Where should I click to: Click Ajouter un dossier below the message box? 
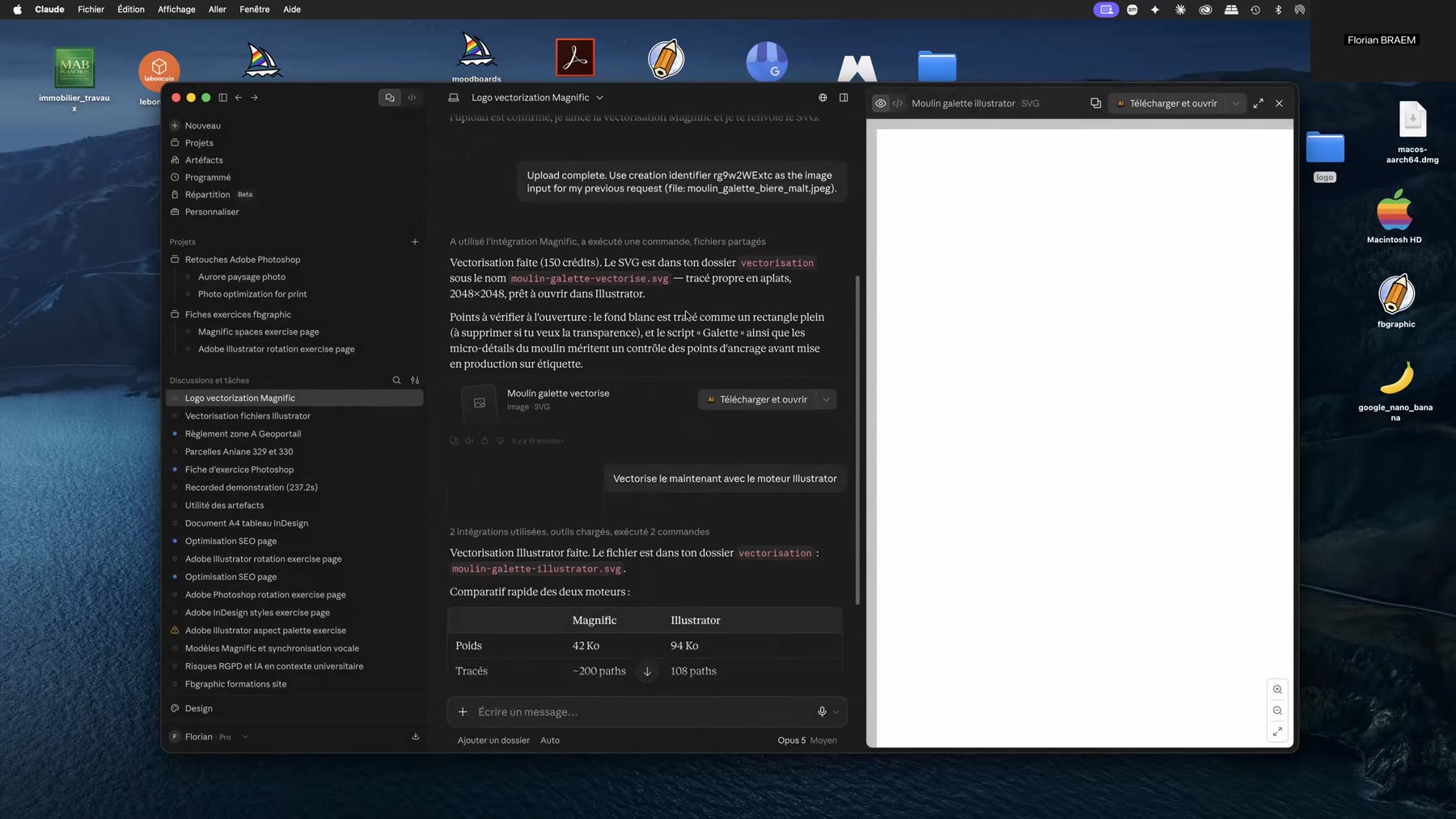[x=493, y=741]
